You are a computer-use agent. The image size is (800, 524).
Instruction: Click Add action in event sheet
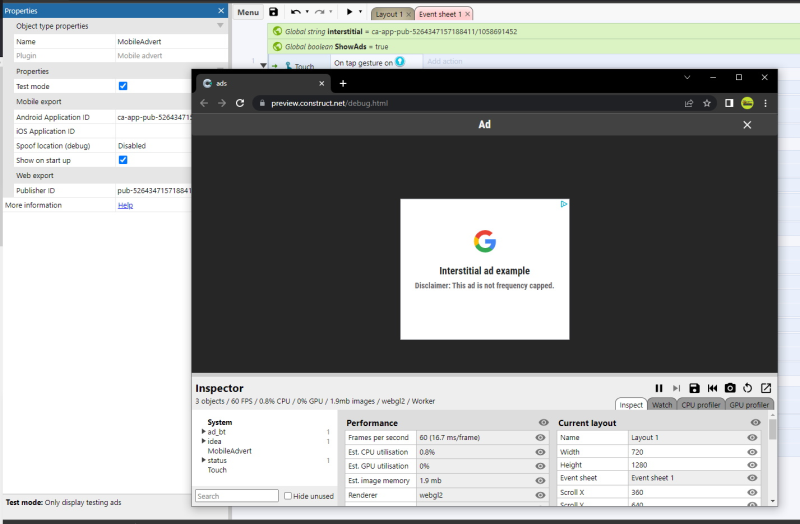[445, 61]
